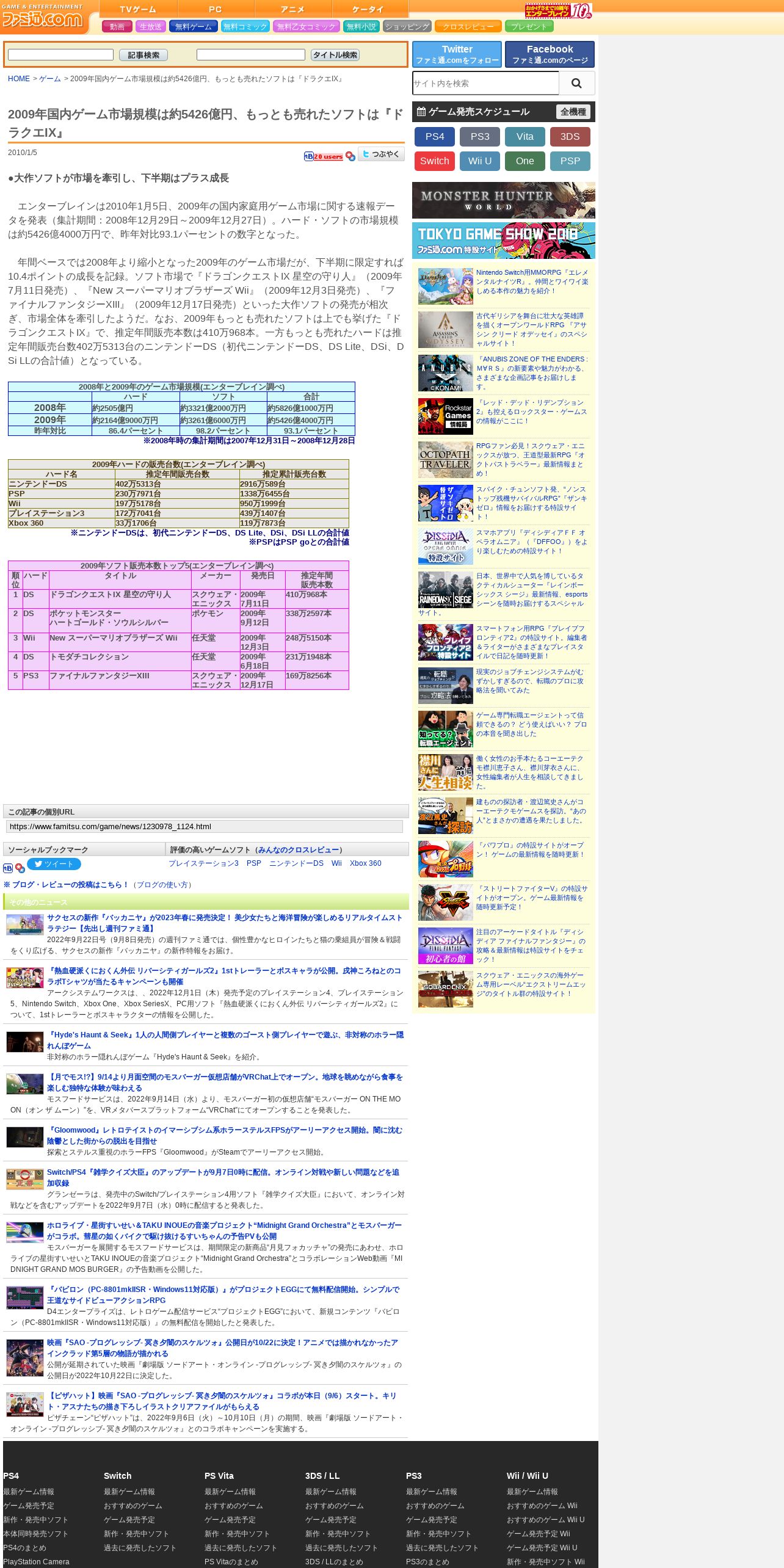This screenshot has height=1568, width=784.
Task: Open the Monster Hunter World banner
Action: (504, 200)
